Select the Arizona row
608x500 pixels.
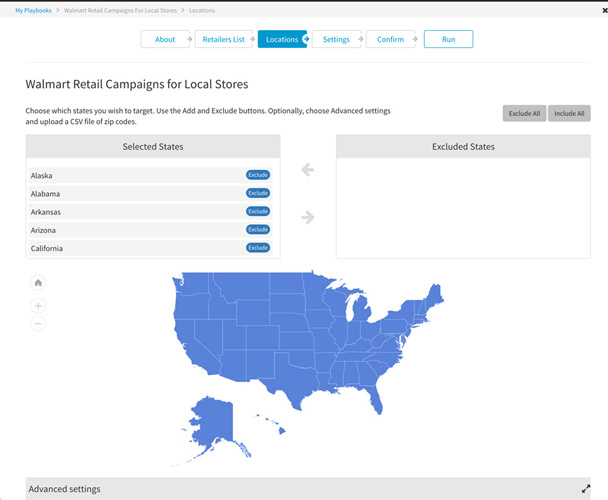(150, 230)
